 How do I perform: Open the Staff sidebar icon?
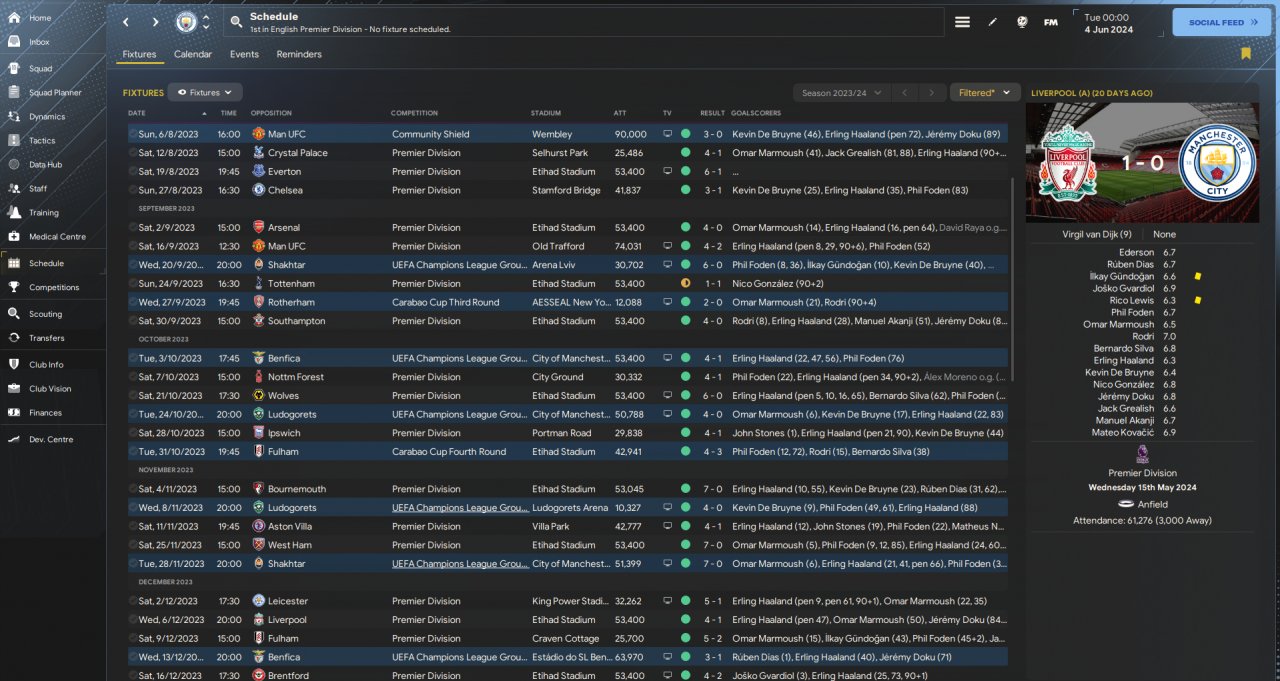click(x=14, y=189)
